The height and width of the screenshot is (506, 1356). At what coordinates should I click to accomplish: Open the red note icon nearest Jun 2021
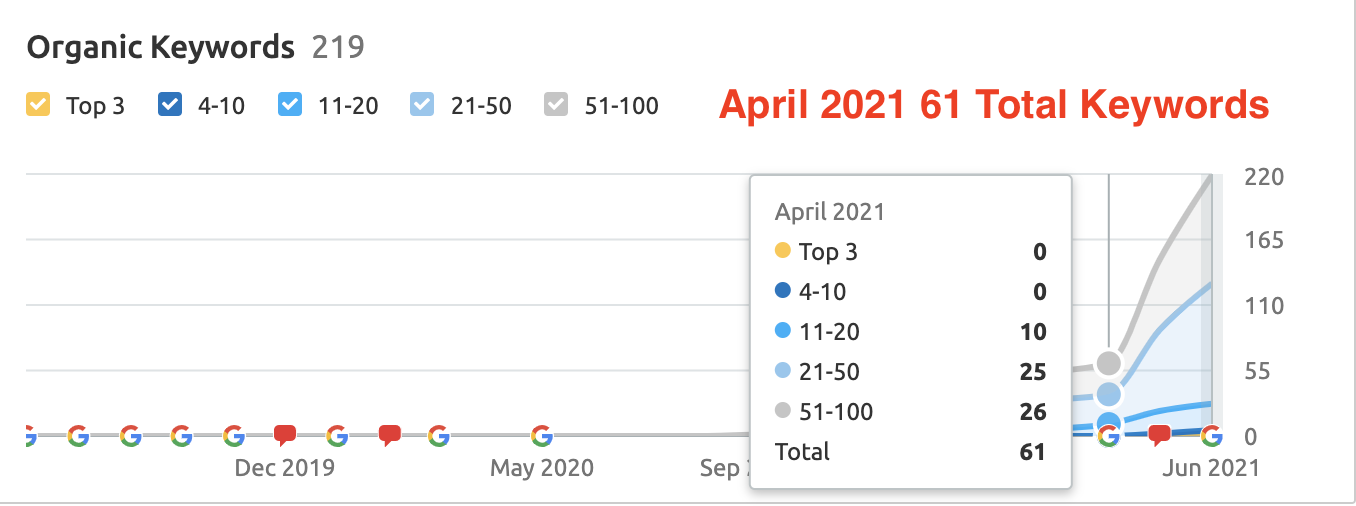click(1159, 435)
